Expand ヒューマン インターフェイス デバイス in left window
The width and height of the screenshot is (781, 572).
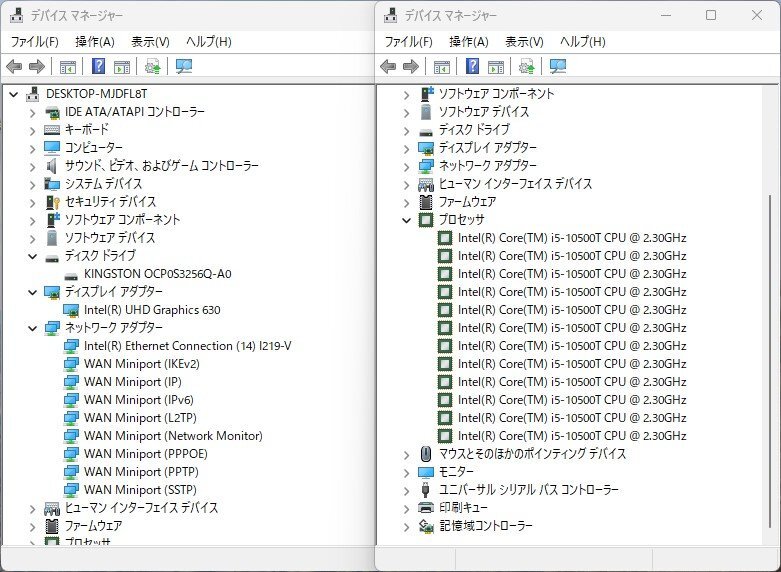32,509
